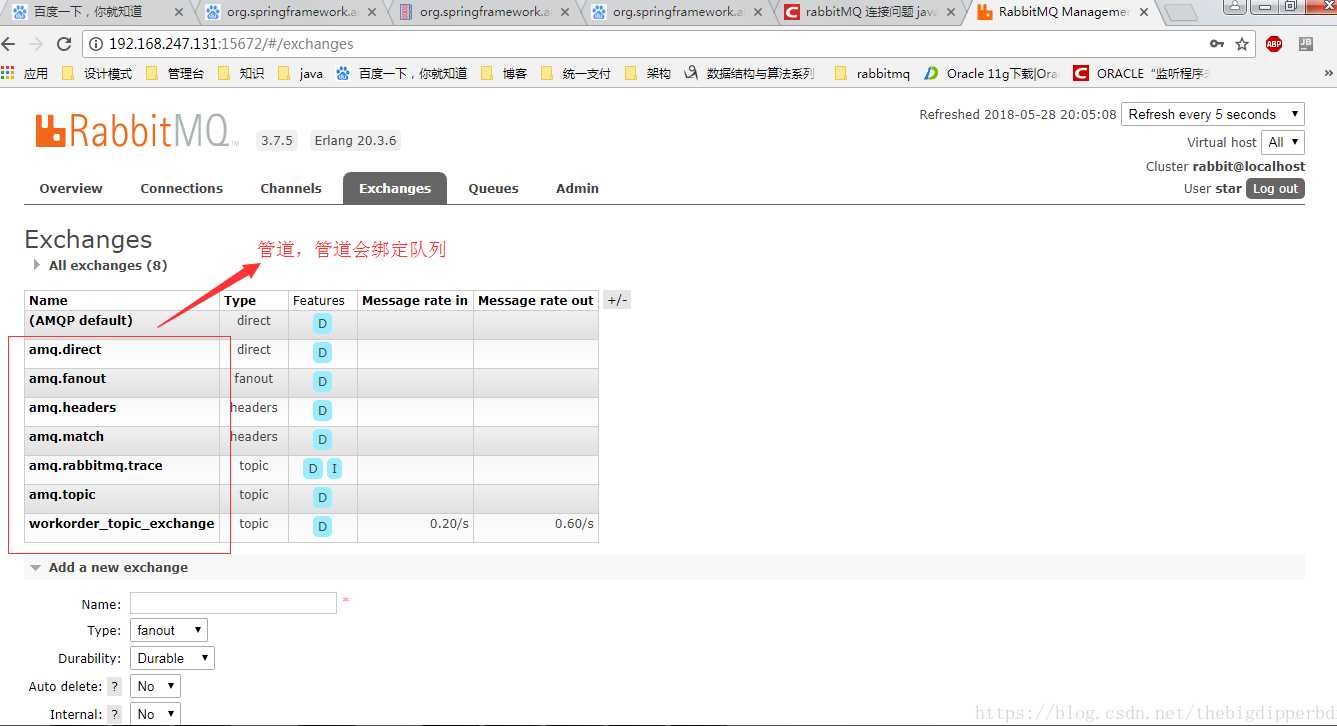Open the new tab button
The height and width of the screenshot is (726, 1337).
tap(1182, 13)
